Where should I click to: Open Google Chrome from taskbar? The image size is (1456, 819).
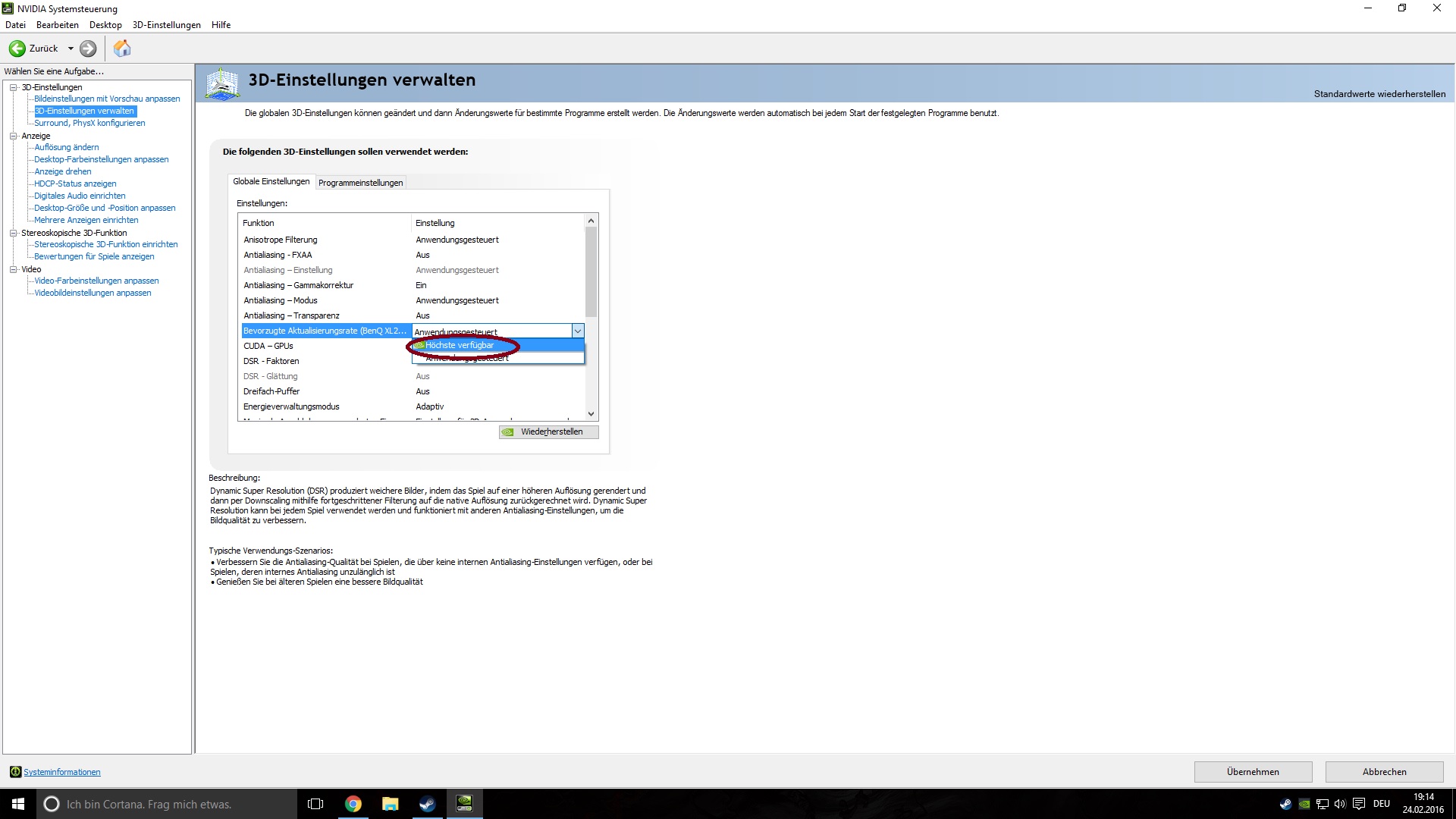pos(353,804)
